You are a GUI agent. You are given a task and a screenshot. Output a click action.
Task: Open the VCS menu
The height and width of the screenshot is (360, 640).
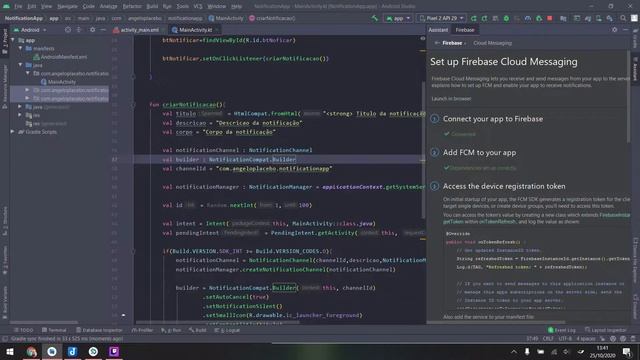pyautogui.click(x=198, y=7)
